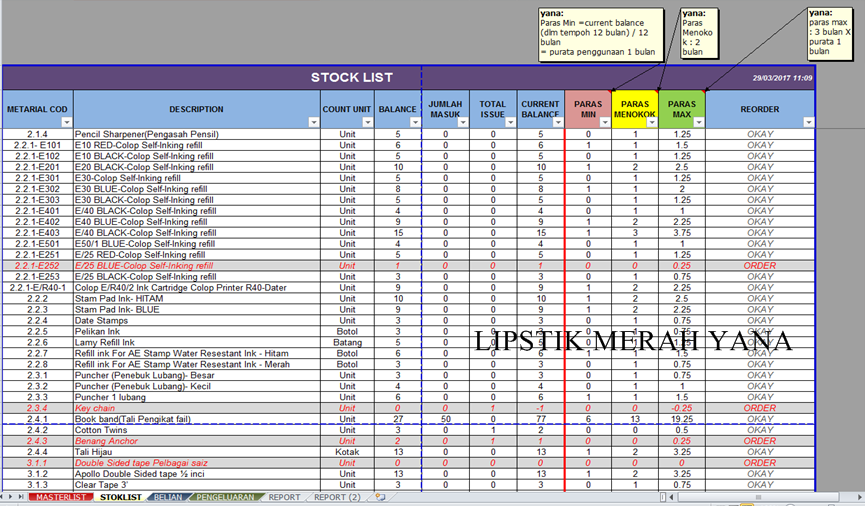
Task: Open the COUNT UNIT filter dropdown
Action: pos(367,122)
